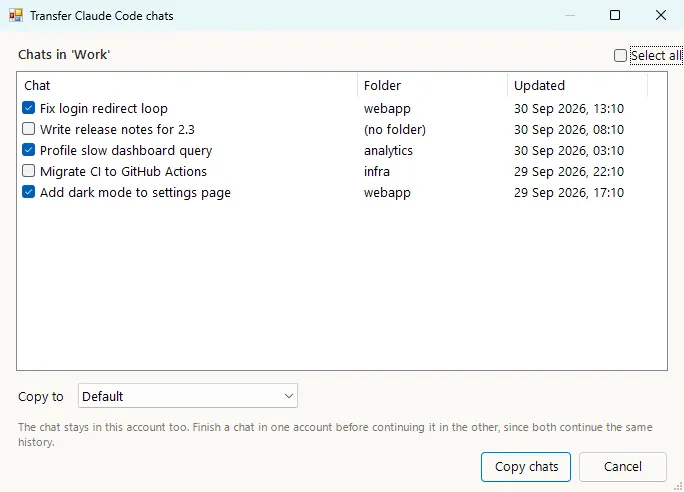Click the '(no folder)' cell

coord(395,130)
